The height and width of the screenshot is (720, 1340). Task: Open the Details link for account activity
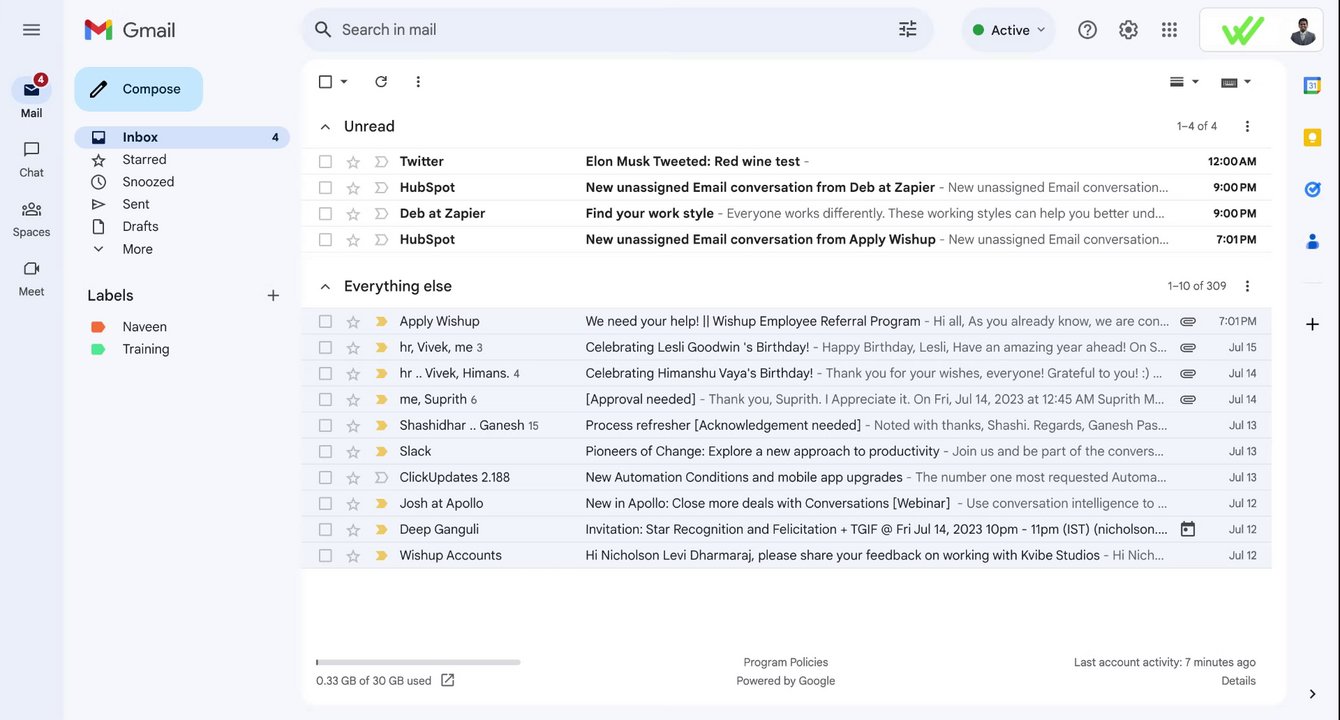pyautogui.click(x=1238, y=681)
